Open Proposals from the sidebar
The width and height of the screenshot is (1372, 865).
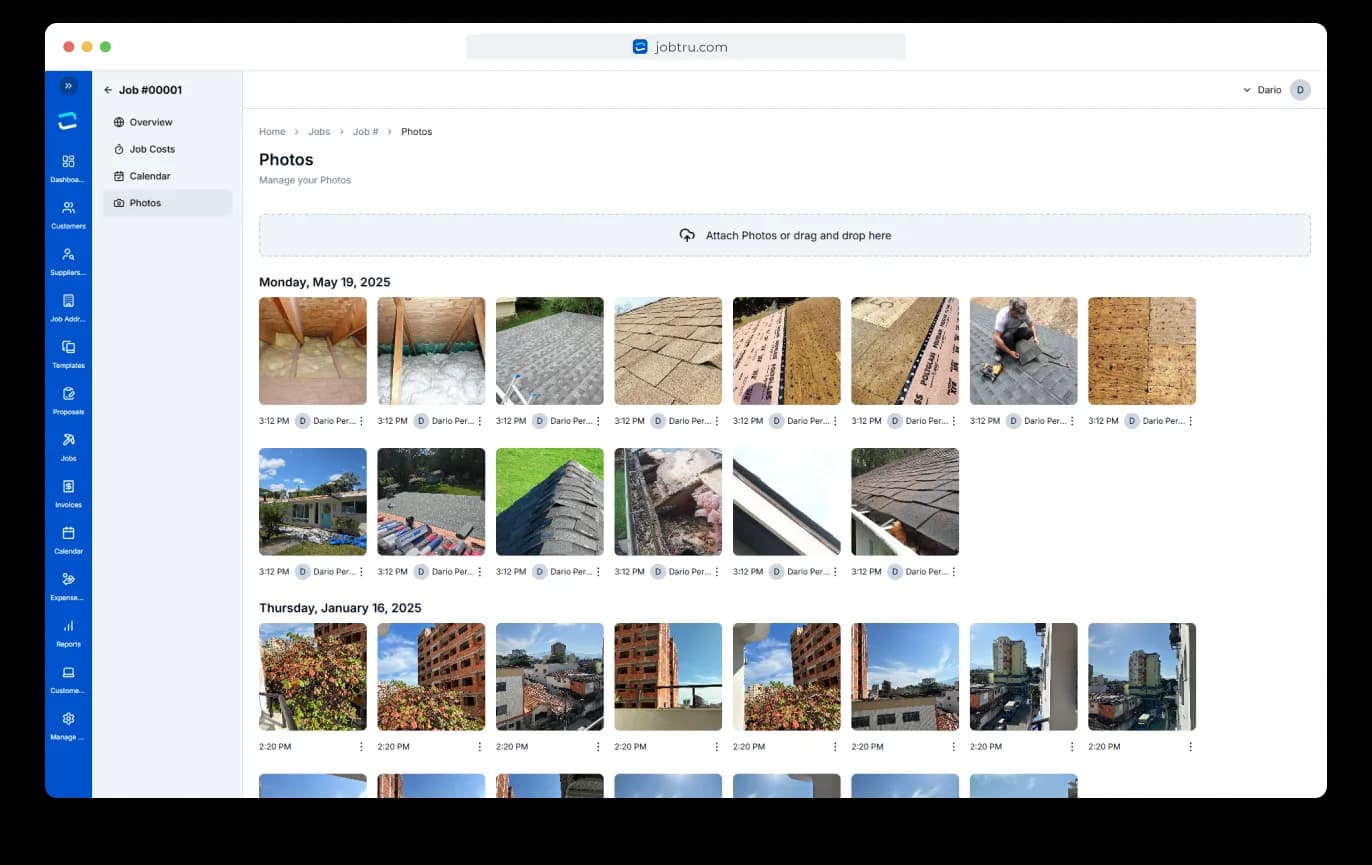coord(68,398)
